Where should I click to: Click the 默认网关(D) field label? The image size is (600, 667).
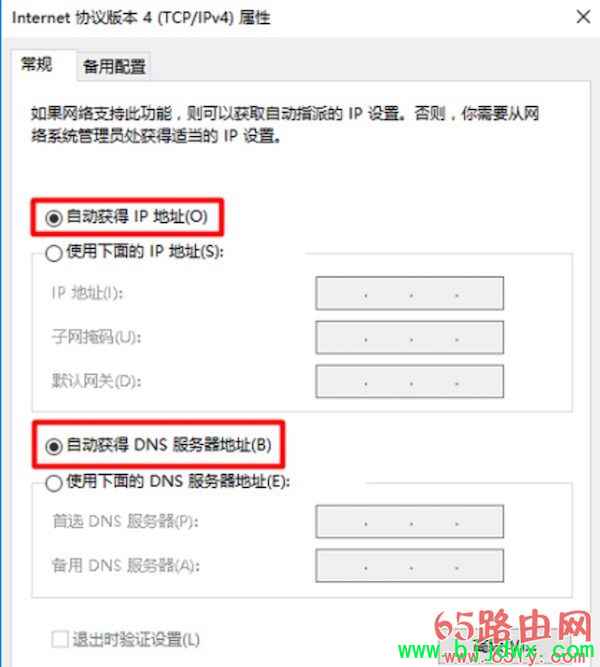pyautogui.click(x=96, y=381)
